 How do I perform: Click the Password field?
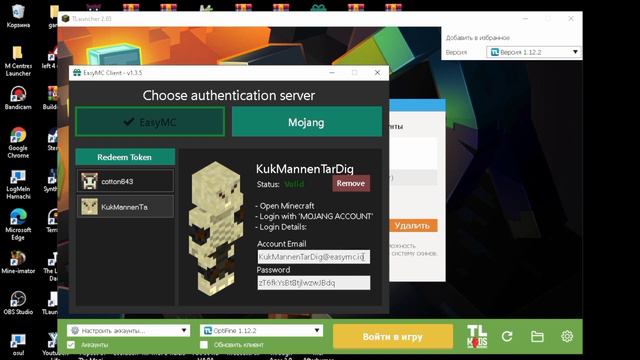point(313,282)
